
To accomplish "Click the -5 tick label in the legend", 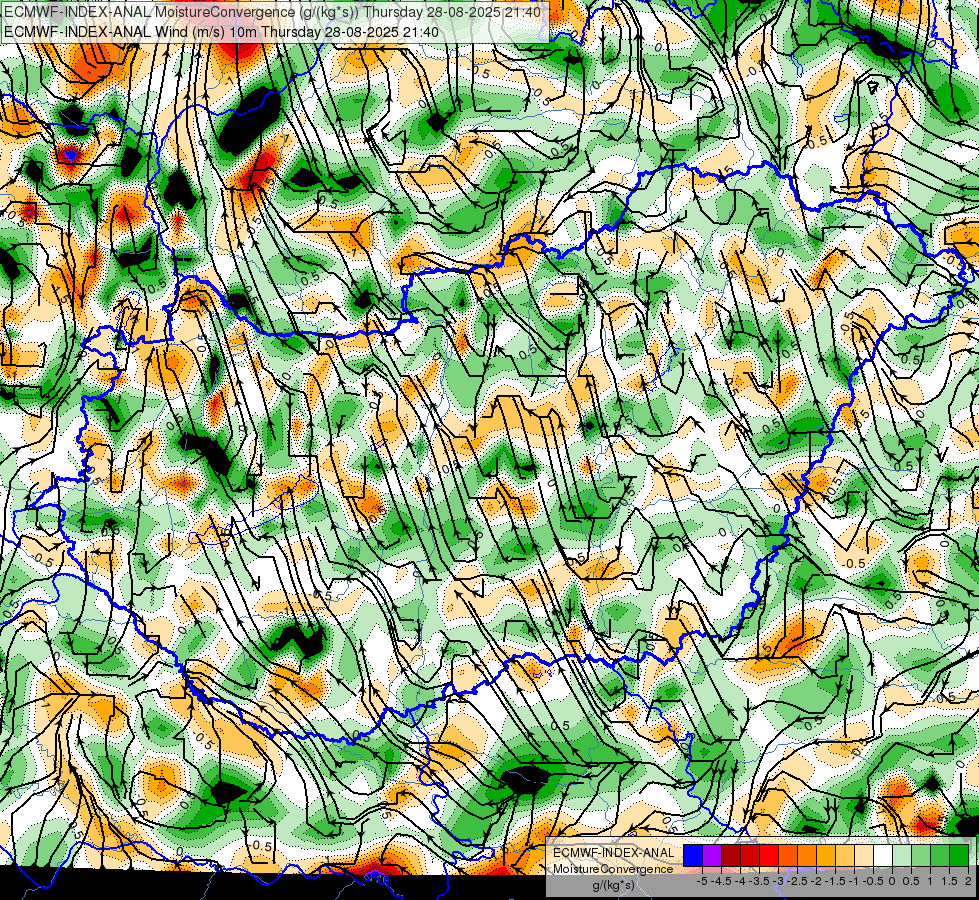I will [702, 881].
